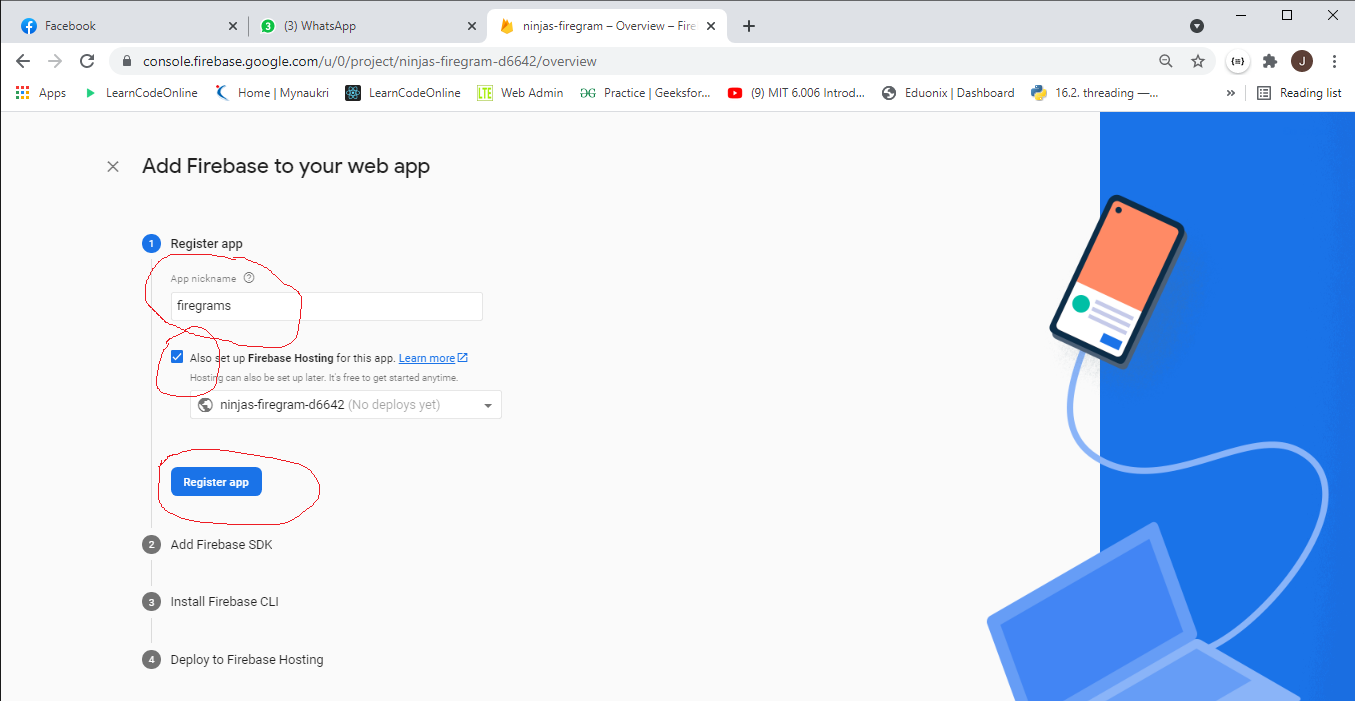The height and width of the screenshot is (701, 1355).
Task: Click the Register app step heading
Action: pos(207,244)
